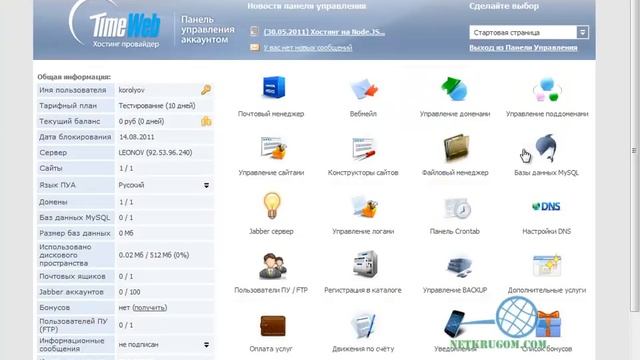
Task: Open the Jabber сервер lightbulb icon
Action: pyautogui.click(x=271, y=206)
